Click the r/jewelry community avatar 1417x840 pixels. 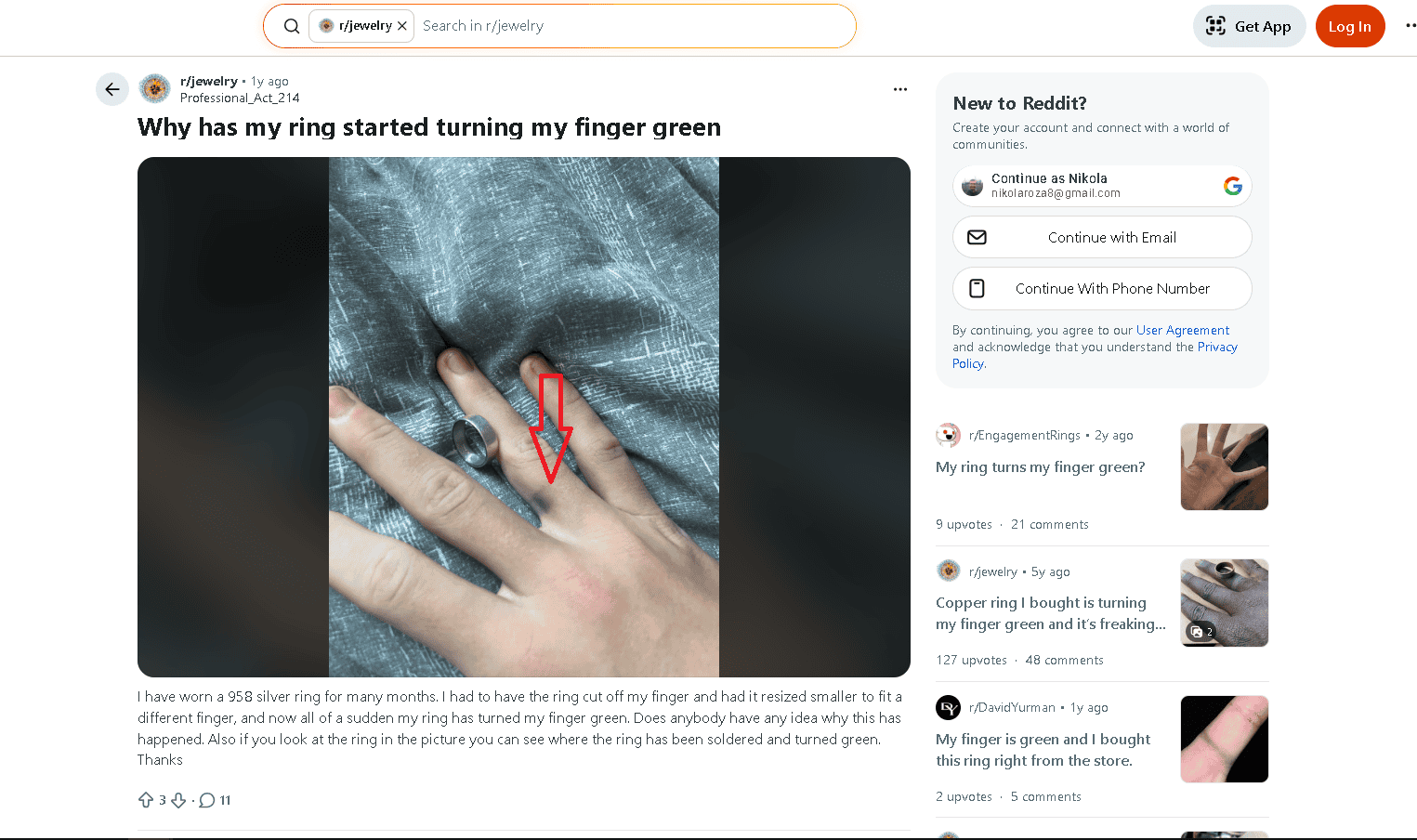pyautogui.click(x=155, y=89)
